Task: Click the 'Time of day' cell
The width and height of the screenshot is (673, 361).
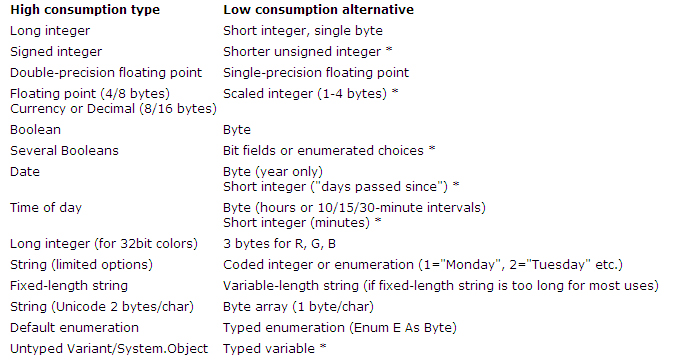Action: [46, 208]
